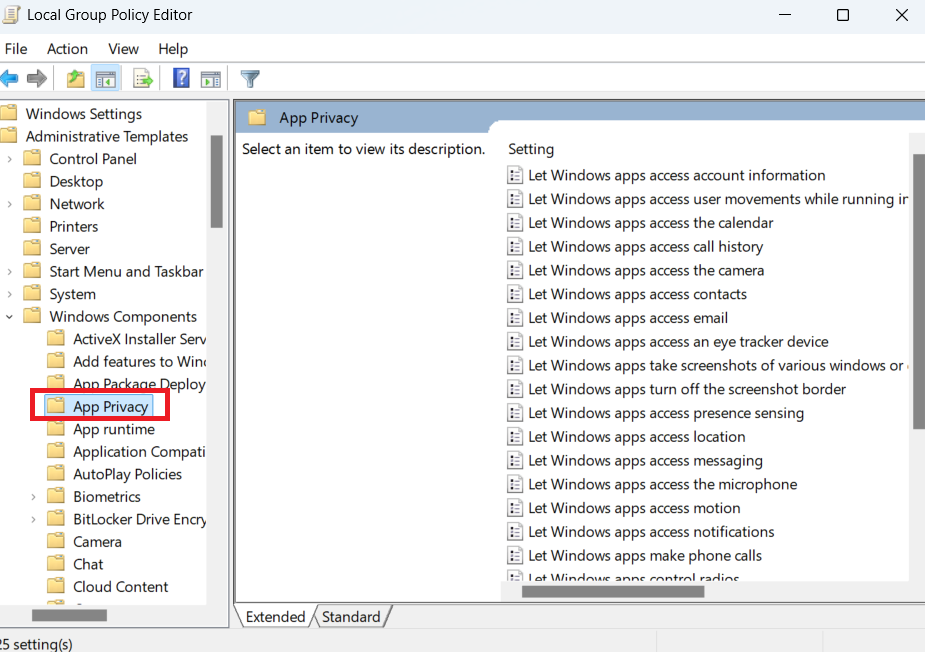Viewport: 925px width, 652px height.
Task: Select 'Let Windows apps access presence sensing'
Action: click(666, 413)
